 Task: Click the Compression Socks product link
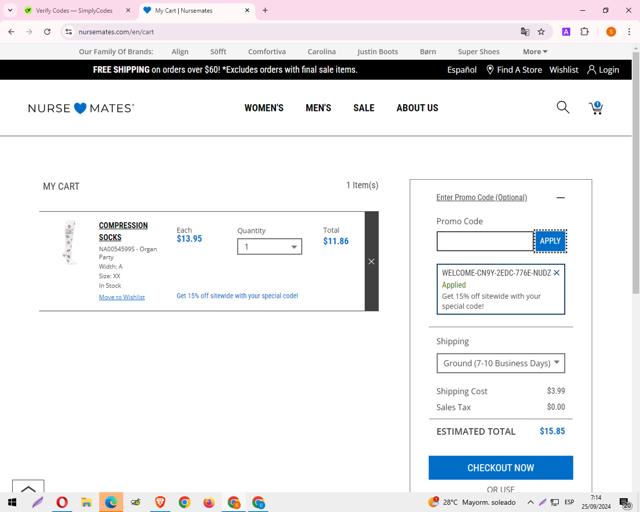click(x=123, y=231)
